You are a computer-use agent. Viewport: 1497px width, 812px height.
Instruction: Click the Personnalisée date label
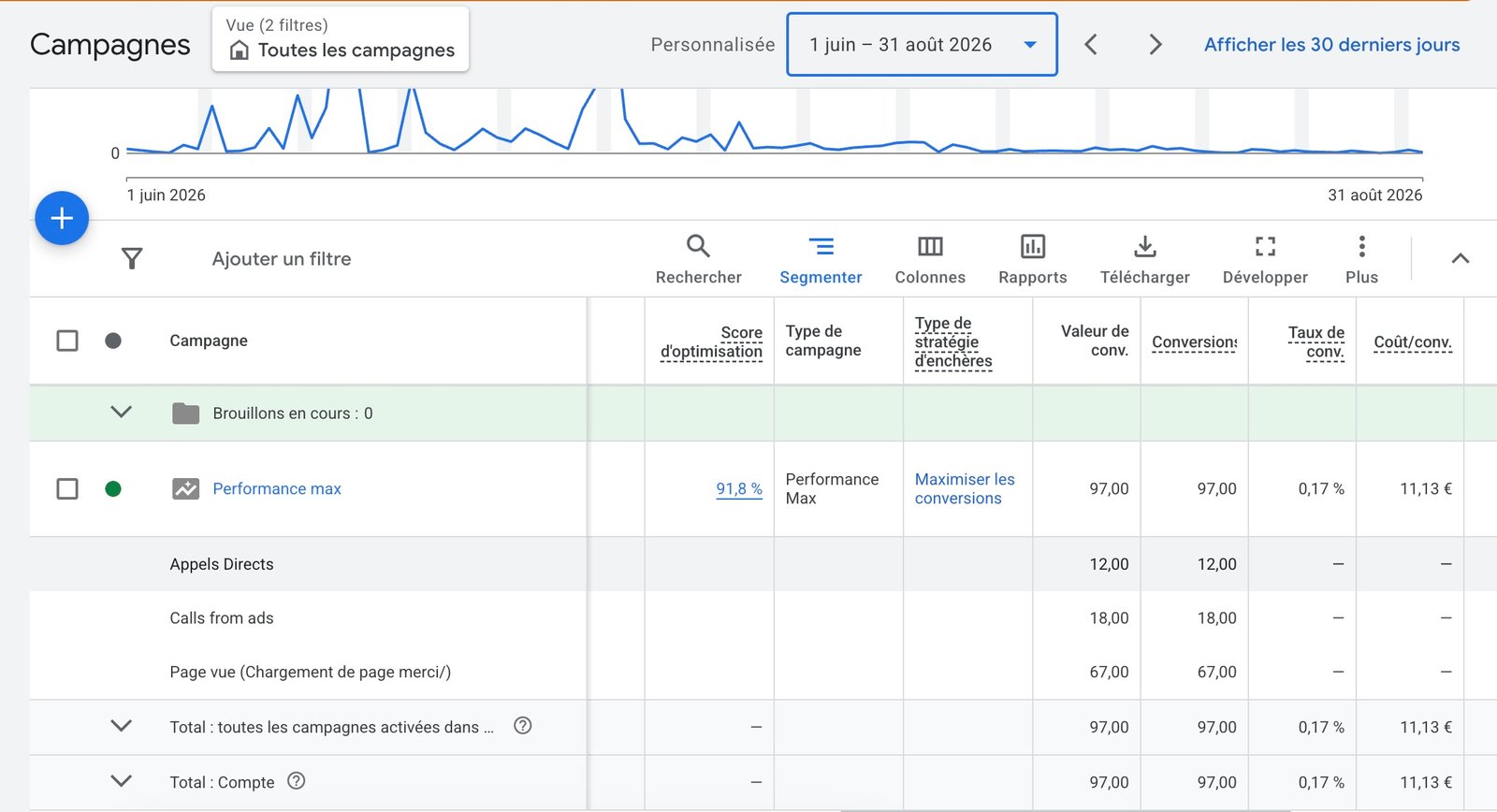[713, 44]
